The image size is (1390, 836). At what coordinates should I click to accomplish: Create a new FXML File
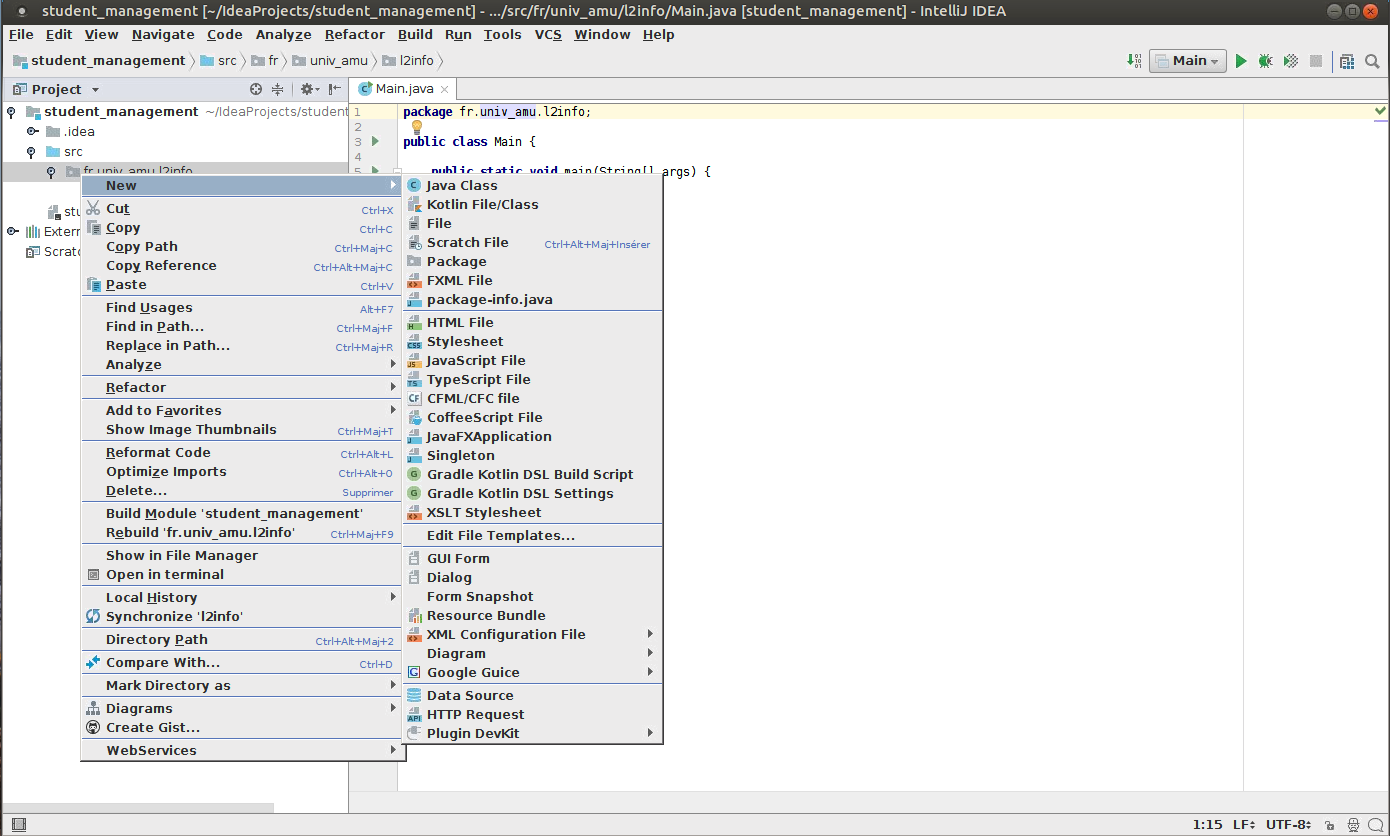pos(532,280)
